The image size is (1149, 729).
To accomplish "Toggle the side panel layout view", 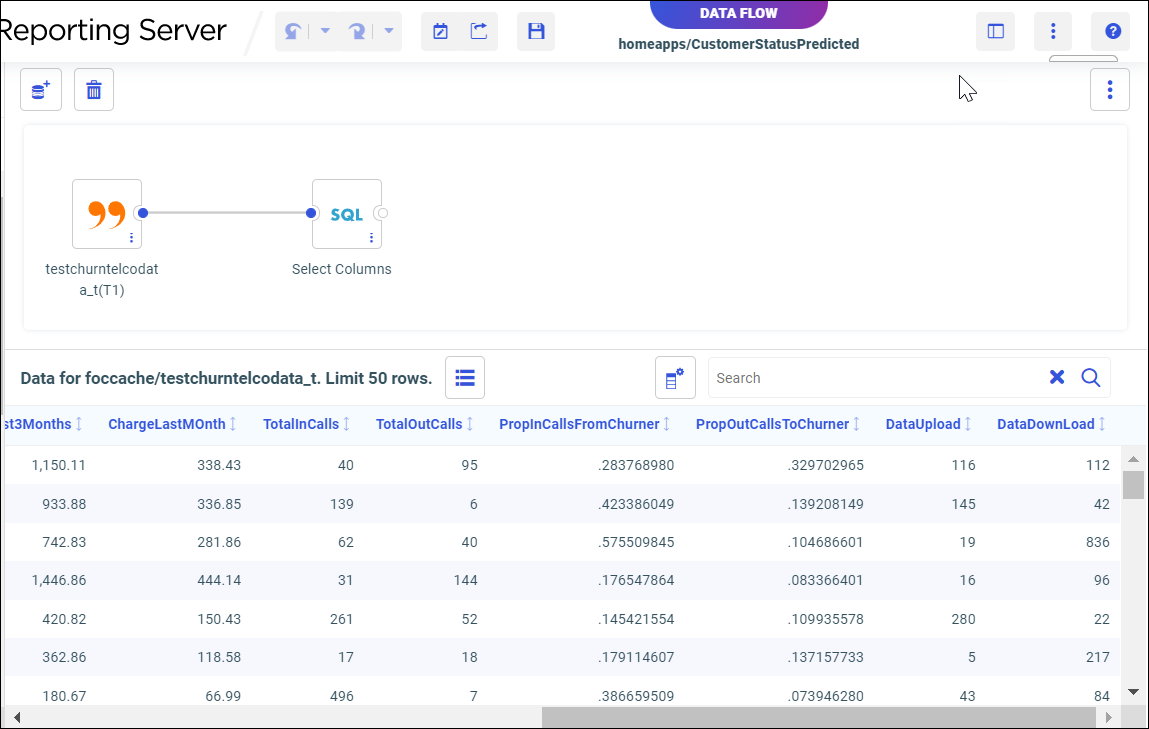I will click(x=995, y=32).
